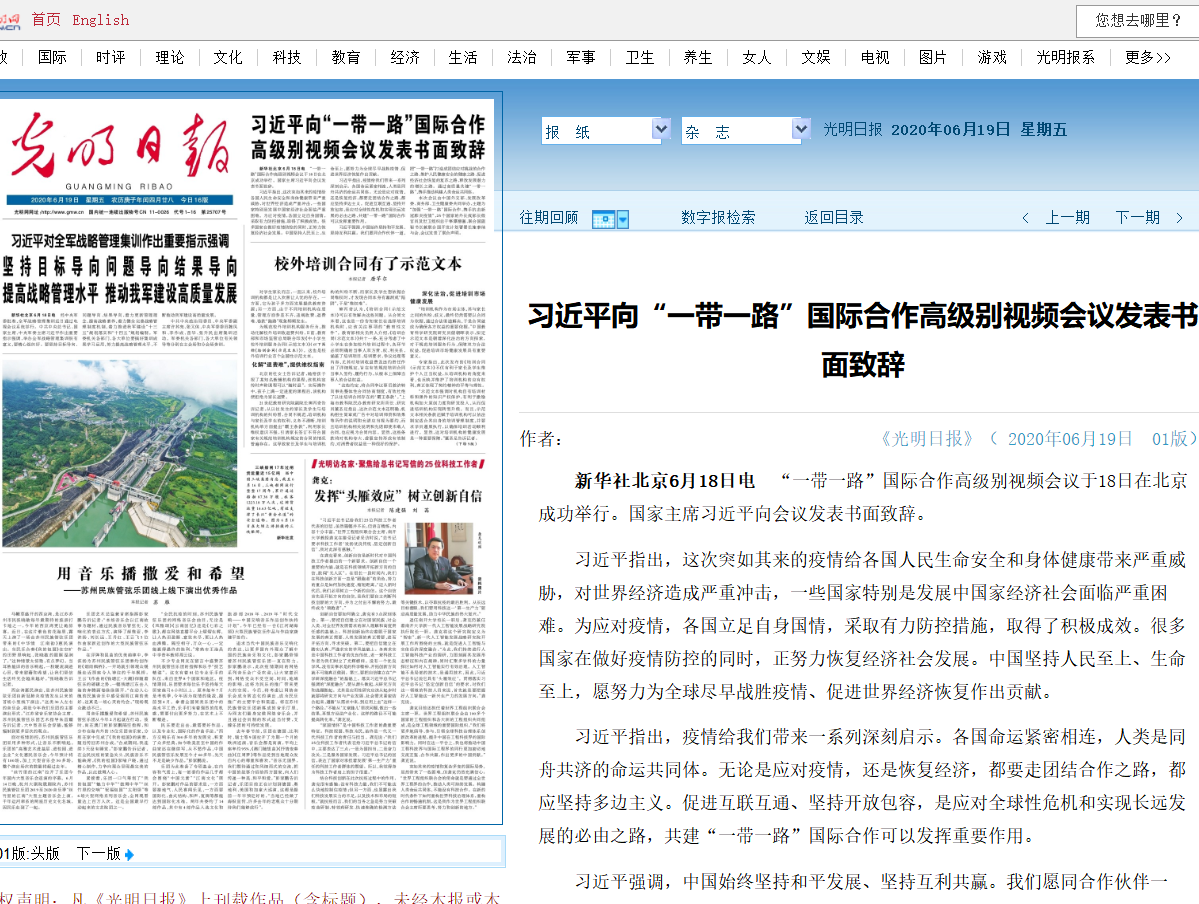This screenshot has height=904, width=1199.
Task: Click the paragraph beginning 新华社北京6月18日电
Action: point(863,497)
